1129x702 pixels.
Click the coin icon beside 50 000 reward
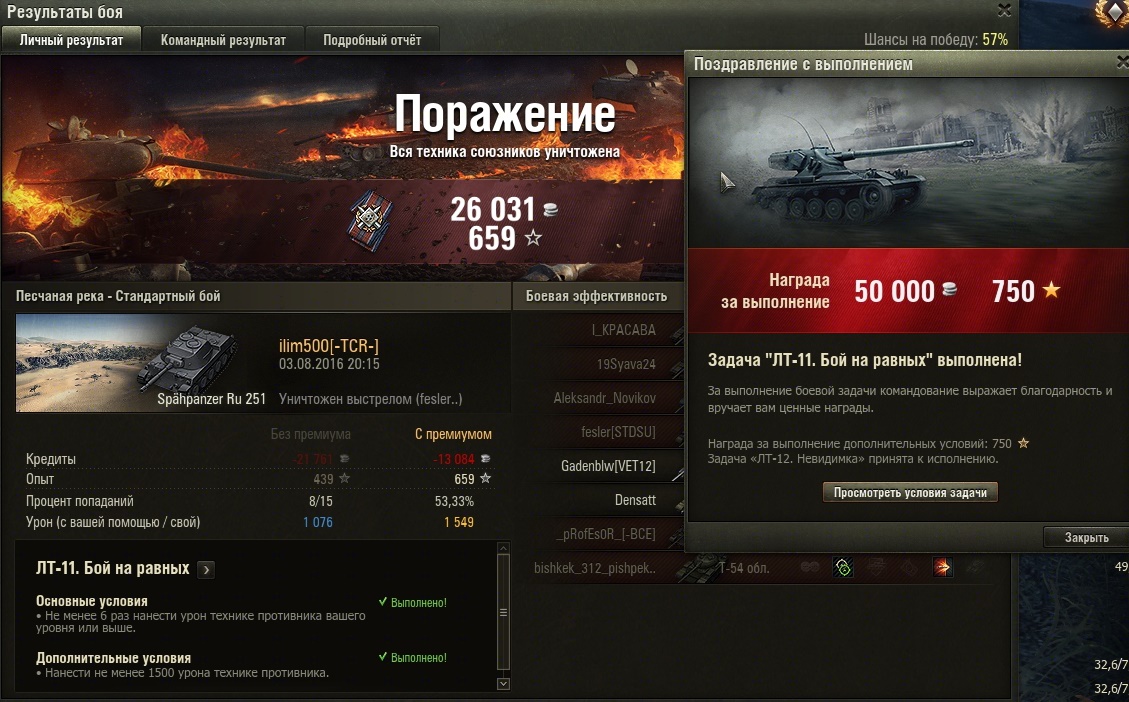pyautogui.click(x=950, y=290)
